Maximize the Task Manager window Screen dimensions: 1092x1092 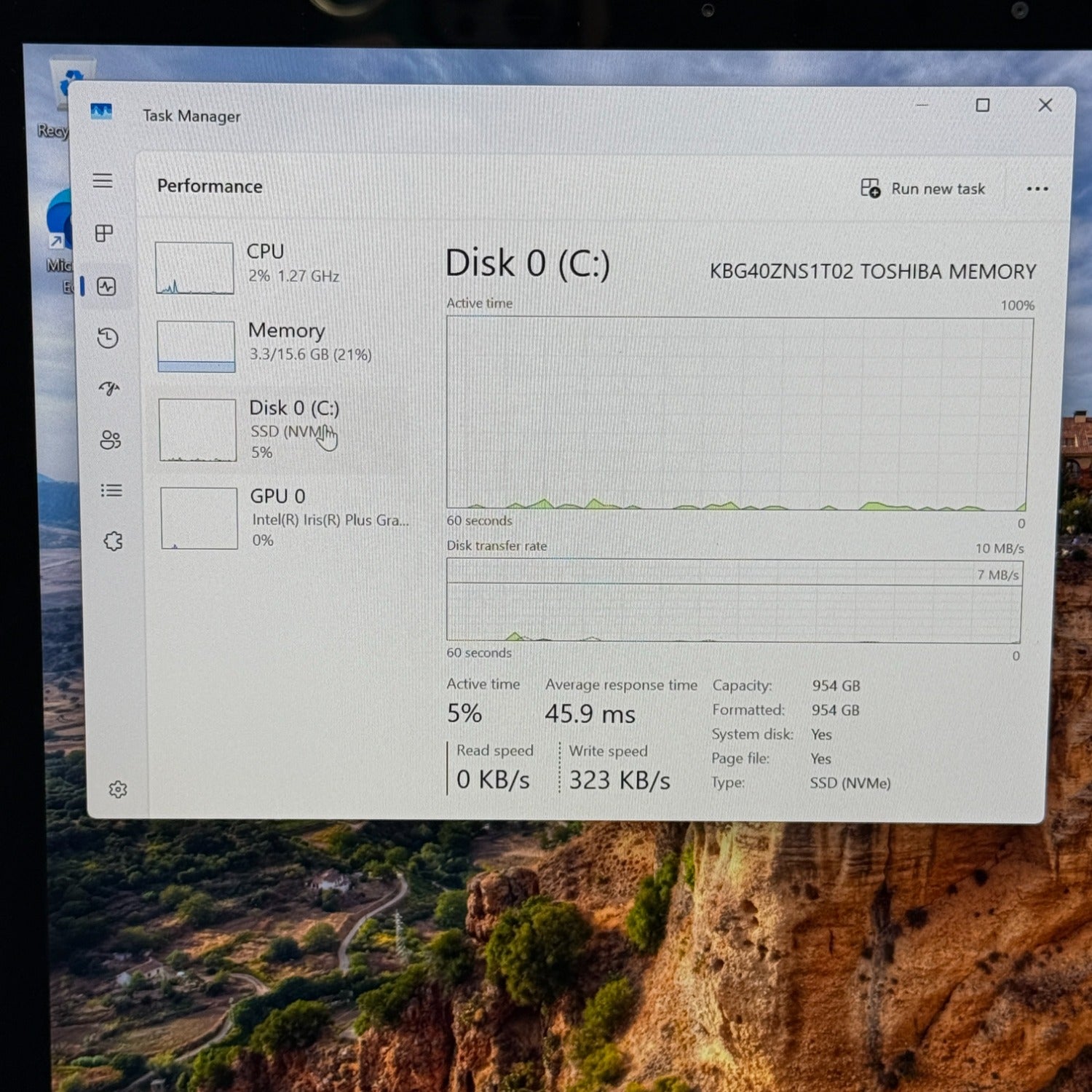[x=982, y=106]
